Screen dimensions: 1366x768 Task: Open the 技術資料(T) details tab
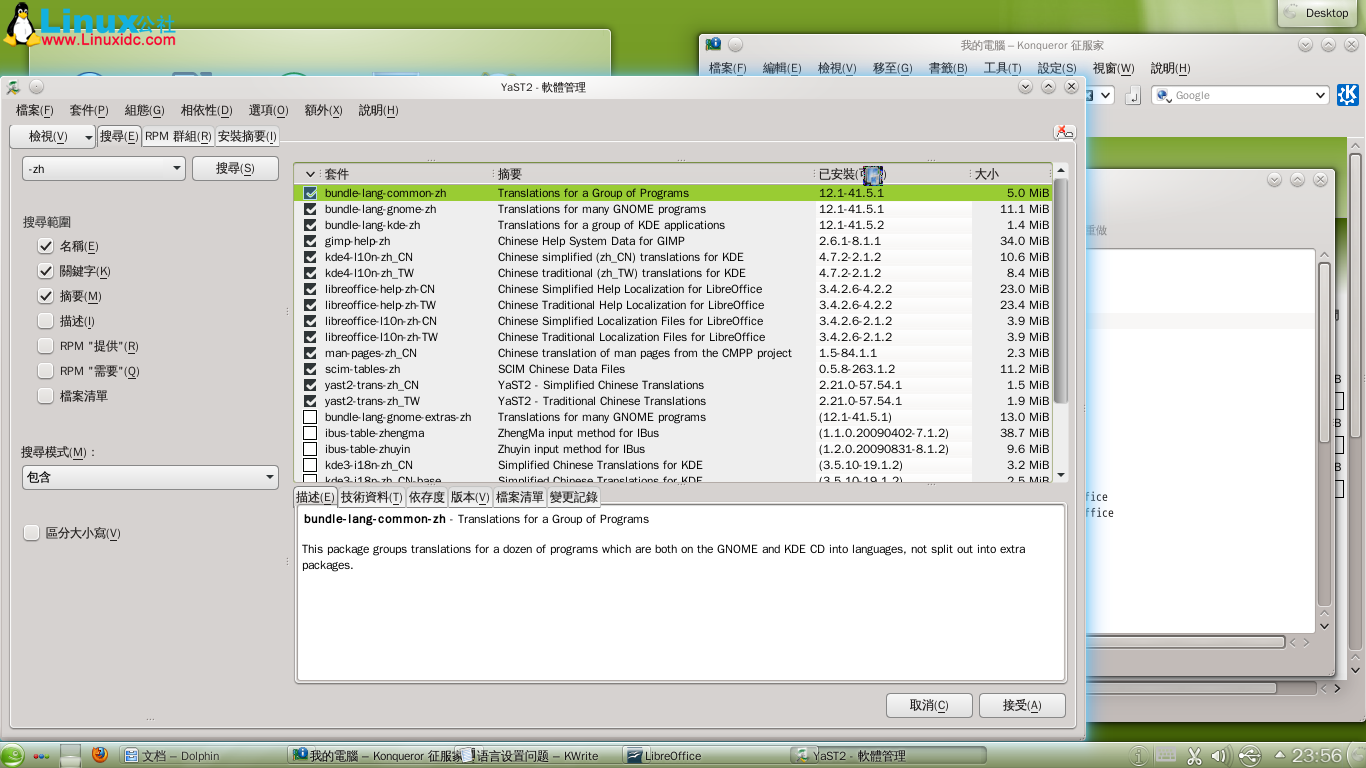[371, 497]
